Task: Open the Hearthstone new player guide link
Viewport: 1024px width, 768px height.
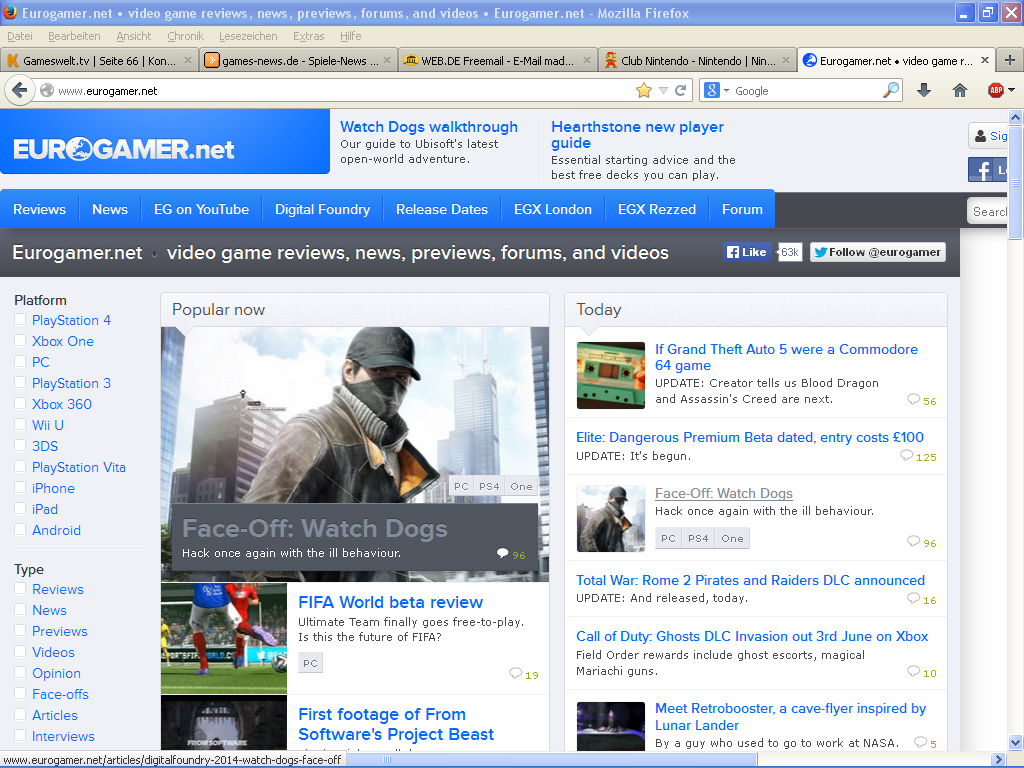Action: 637,135
